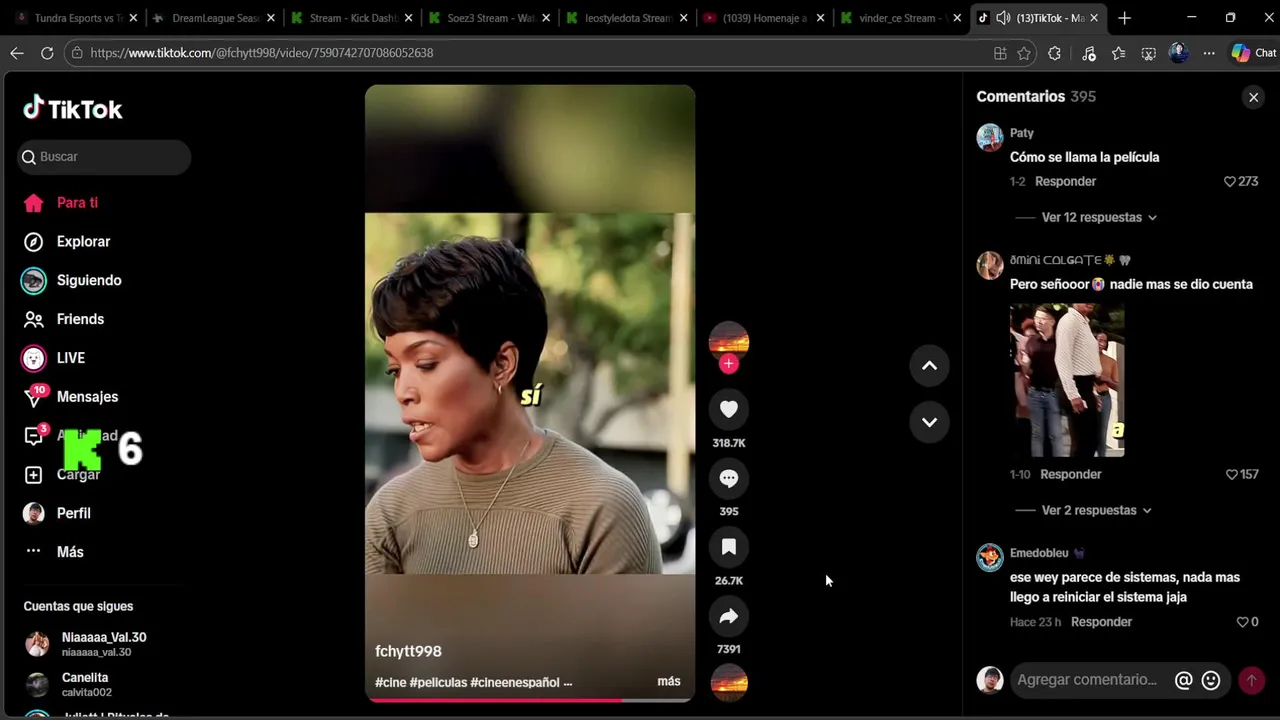This screenshot has height=720, width=1280.
Task: Click the TikTok logo
Action: [x=73, y=108]
